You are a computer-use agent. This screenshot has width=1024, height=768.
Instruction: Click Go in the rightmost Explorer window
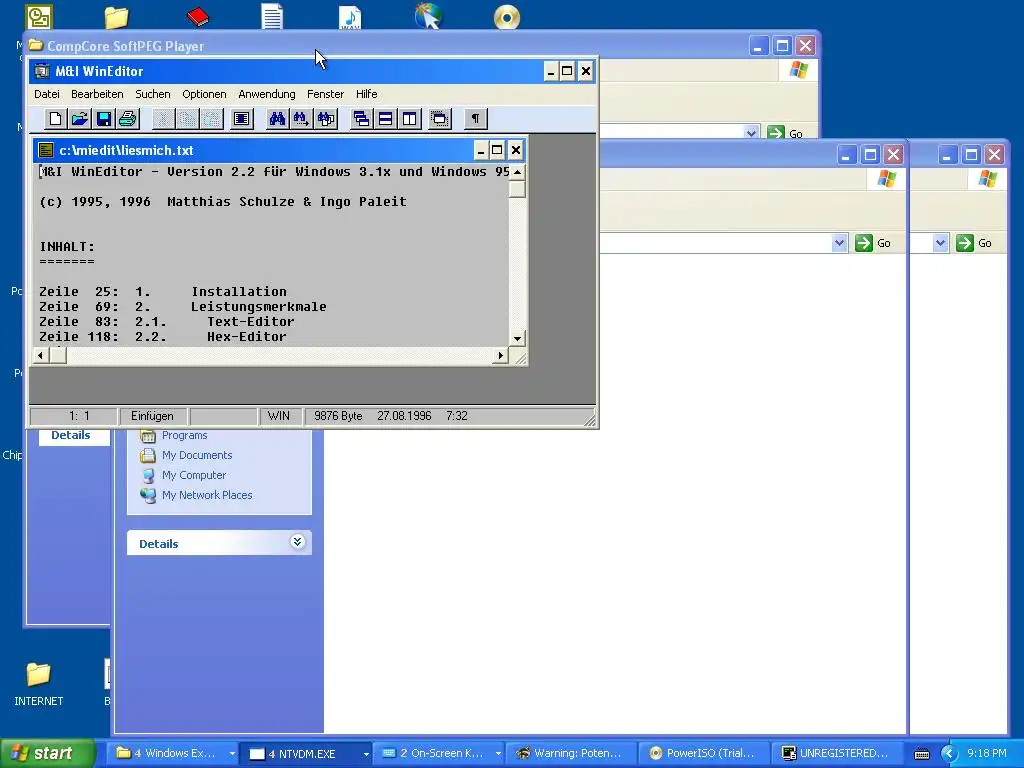pos(974,243)
